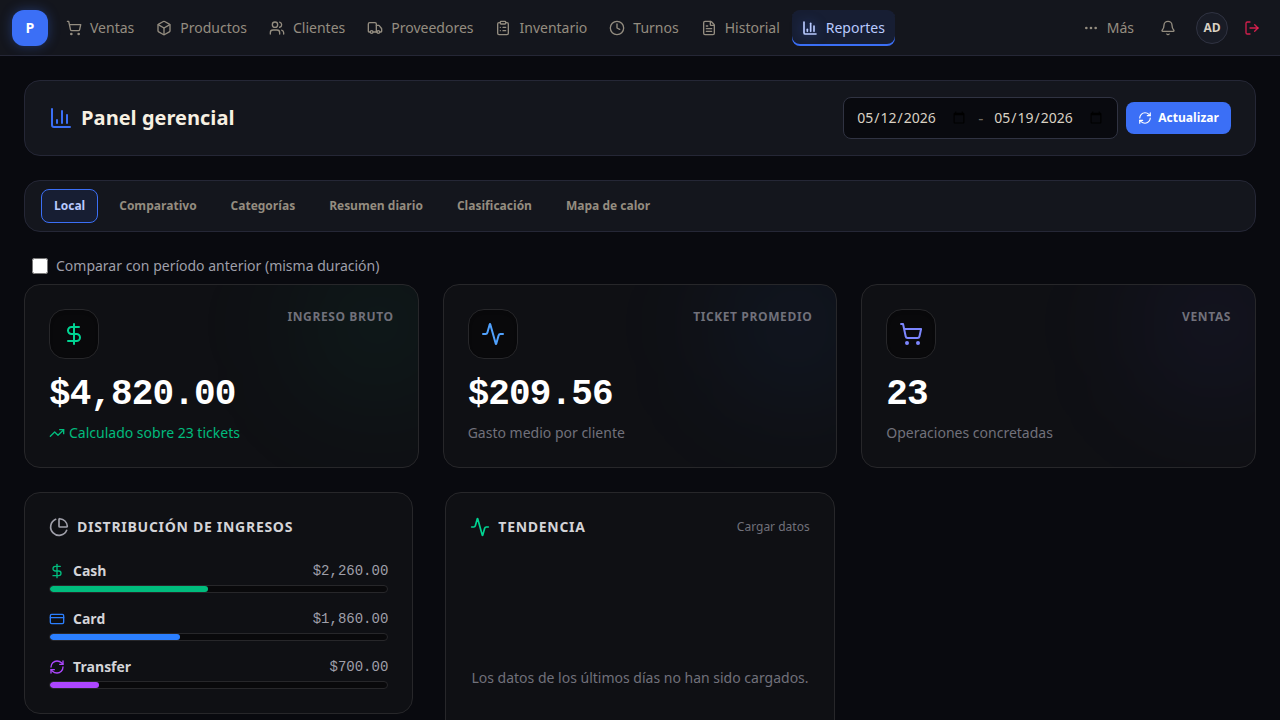Click the Clientes people icon
This screenshot has width=1280, height=720.
(277, 28)
